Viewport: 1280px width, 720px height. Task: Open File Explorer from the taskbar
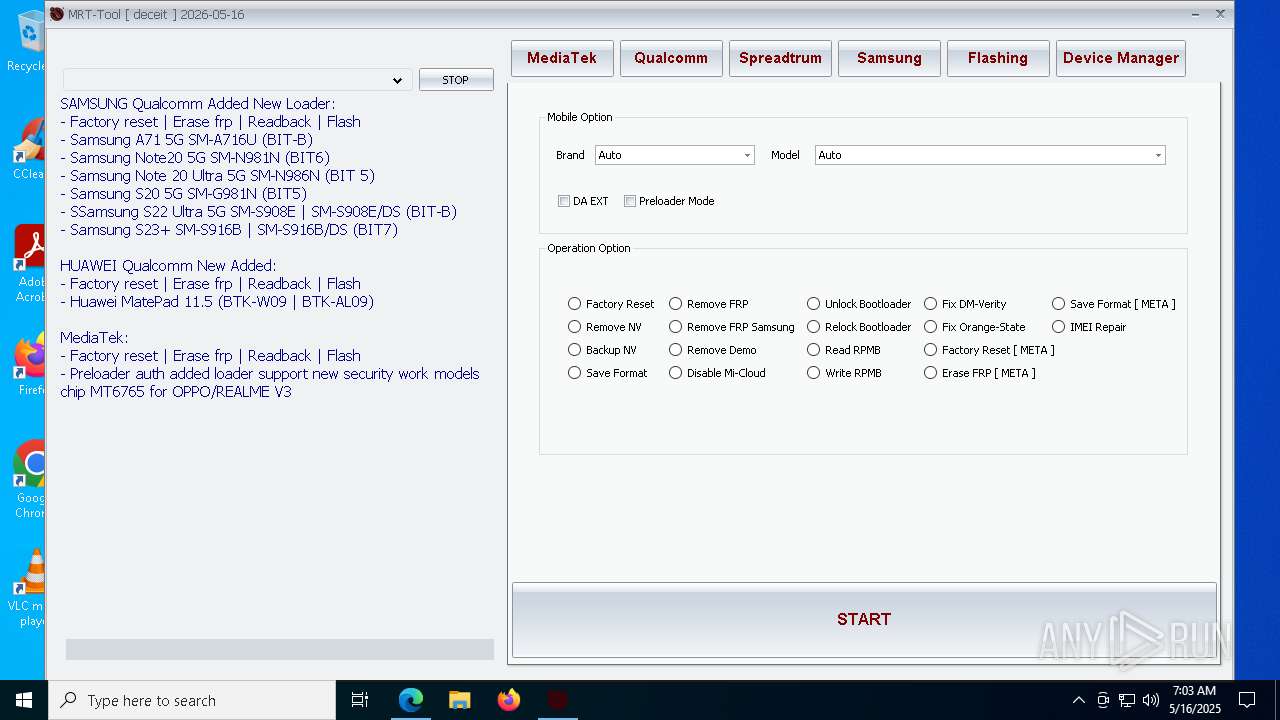click(x=460, y=700)
